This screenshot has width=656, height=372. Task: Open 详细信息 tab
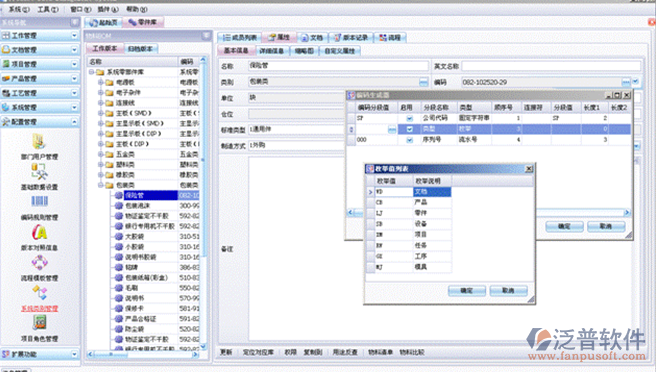[x=271, y=51]
